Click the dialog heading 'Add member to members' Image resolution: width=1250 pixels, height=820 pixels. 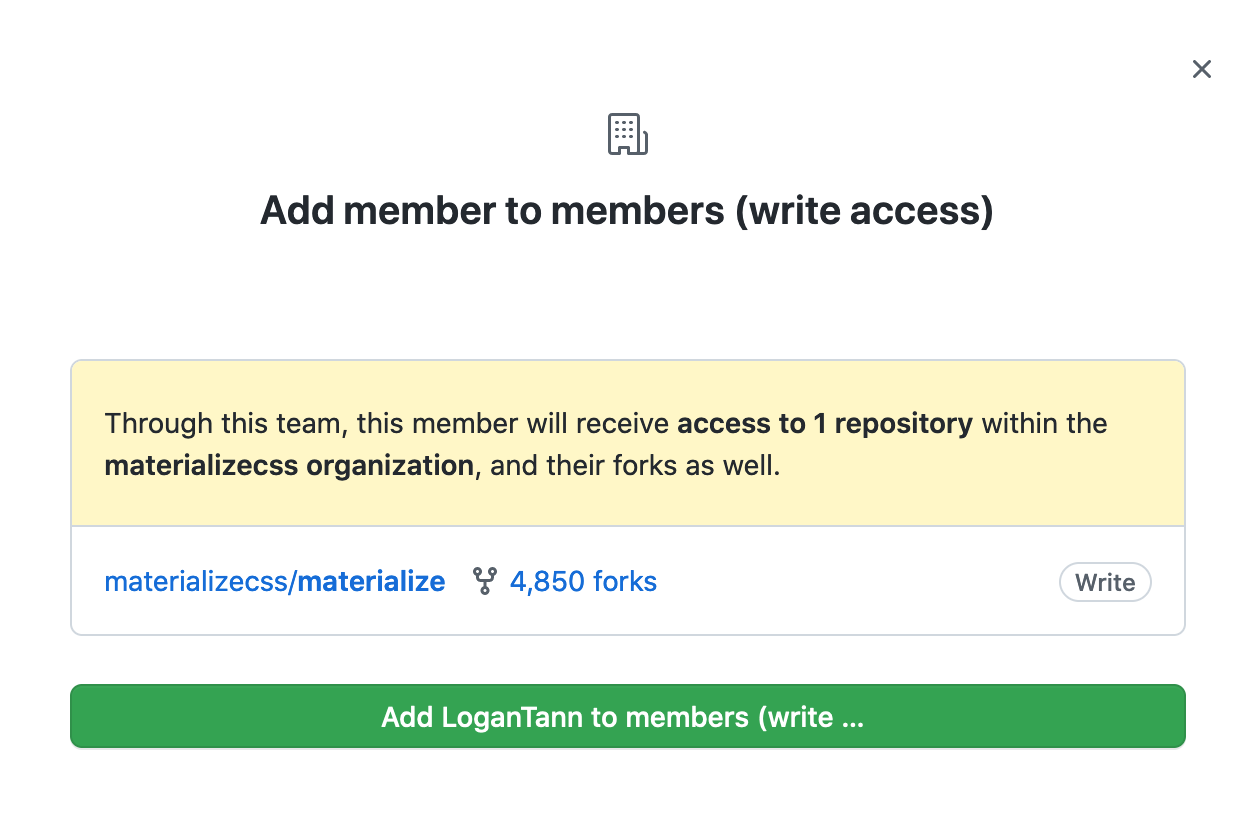[x=492, y=211]
